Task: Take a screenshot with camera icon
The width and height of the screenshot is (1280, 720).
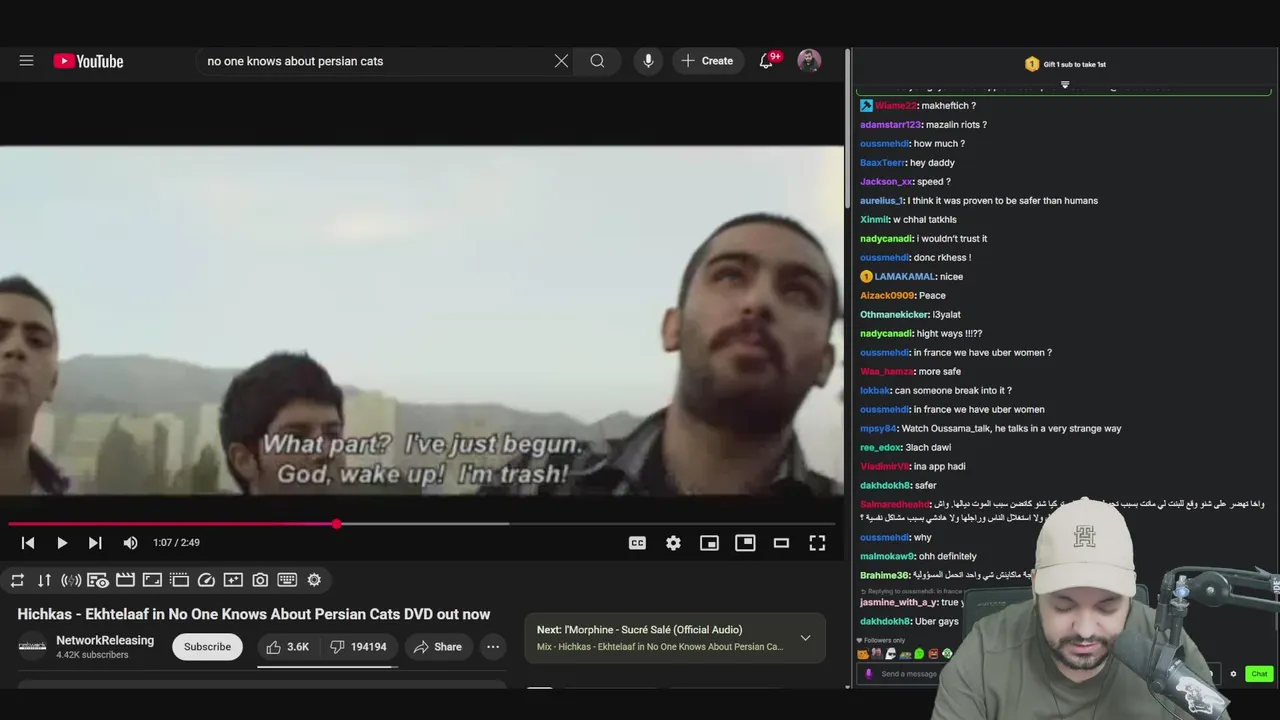Action: pos(260,580)
